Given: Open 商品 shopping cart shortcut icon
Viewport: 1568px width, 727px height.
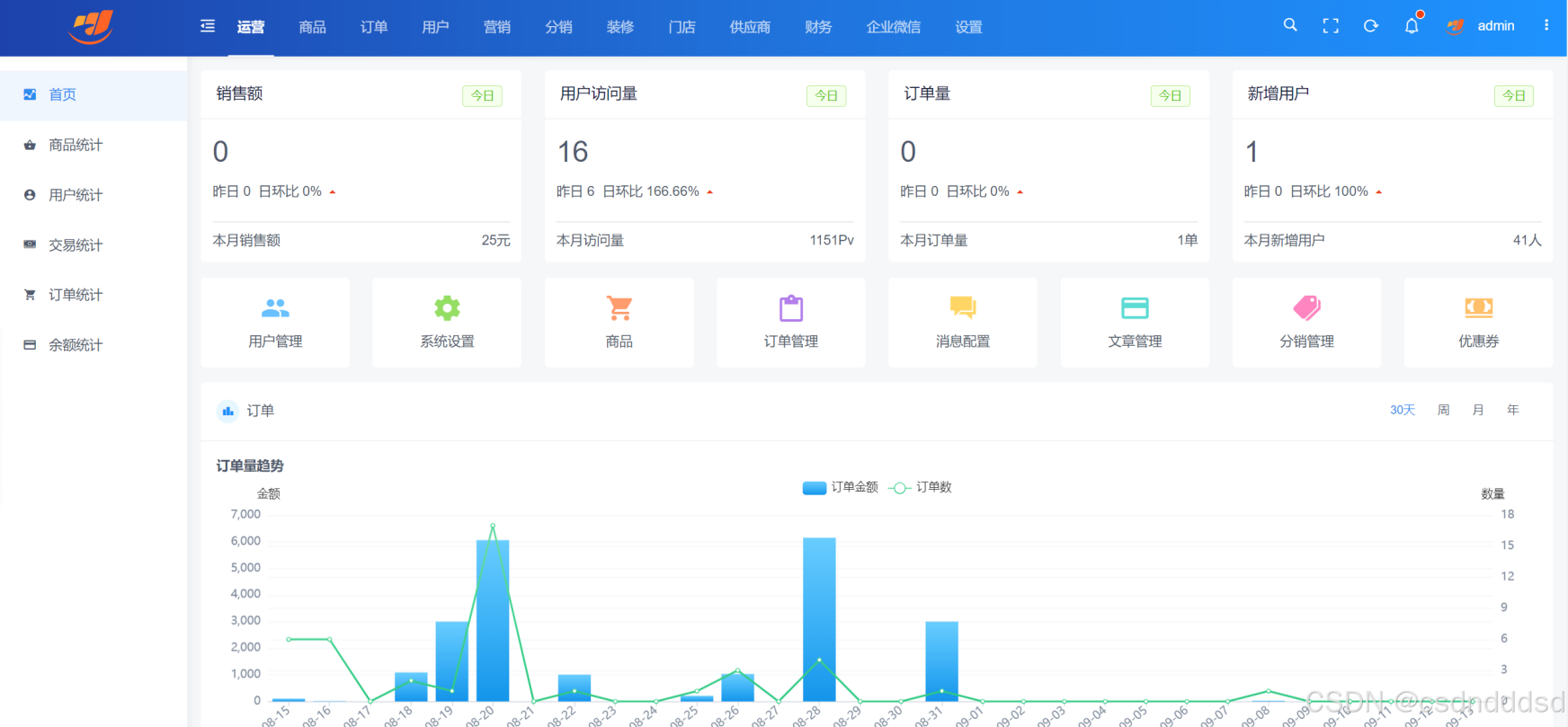Looking at the screenshot, I should pos(619,308).
